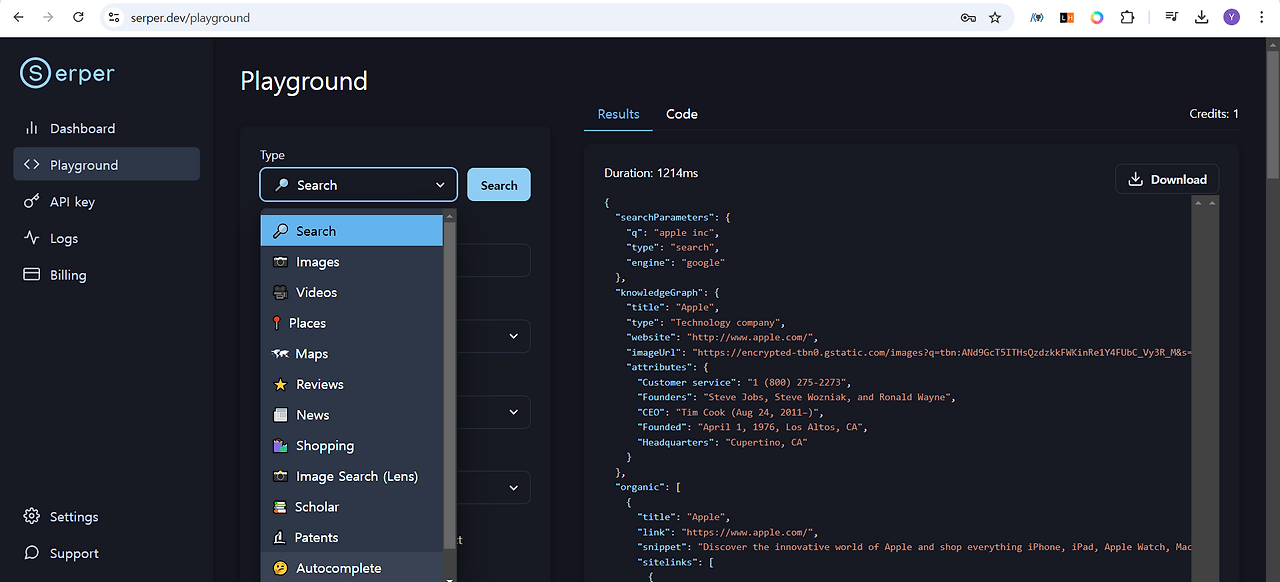Collapse the open Type dropdown

tap(439, 184)
